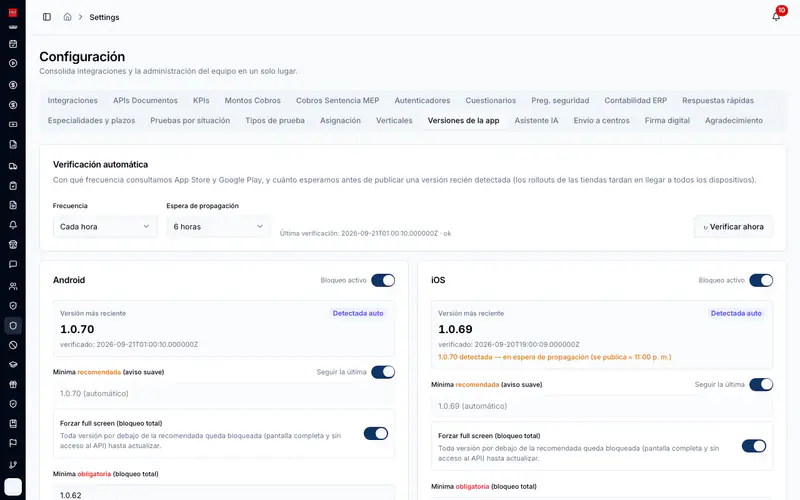The width and height of the screenshot is (800, 500).
Task: Switch to the Asistente IA tab
Action: click(x=536, y=120)
